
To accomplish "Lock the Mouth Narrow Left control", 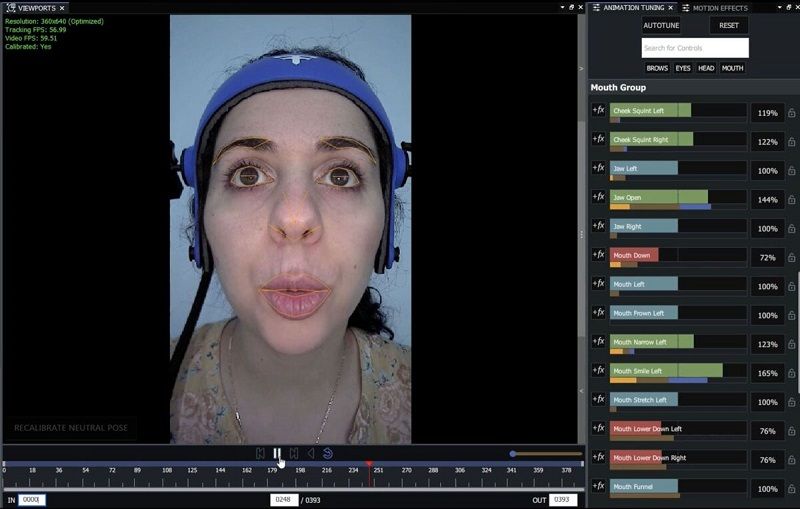I will [x=791, y=344].
